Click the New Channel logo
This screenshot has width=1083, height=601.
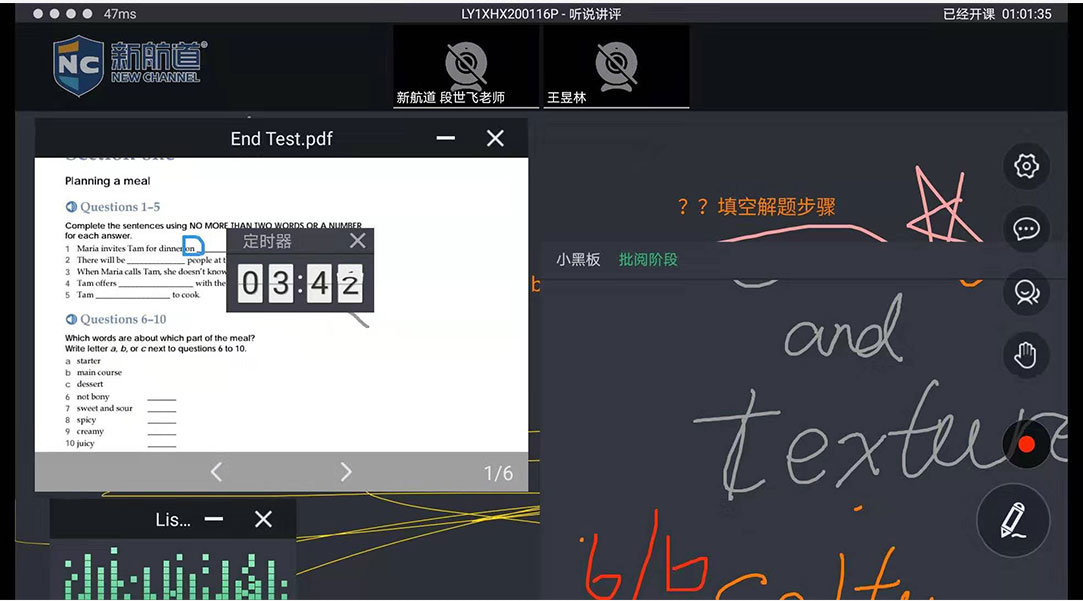pos(130,64)
